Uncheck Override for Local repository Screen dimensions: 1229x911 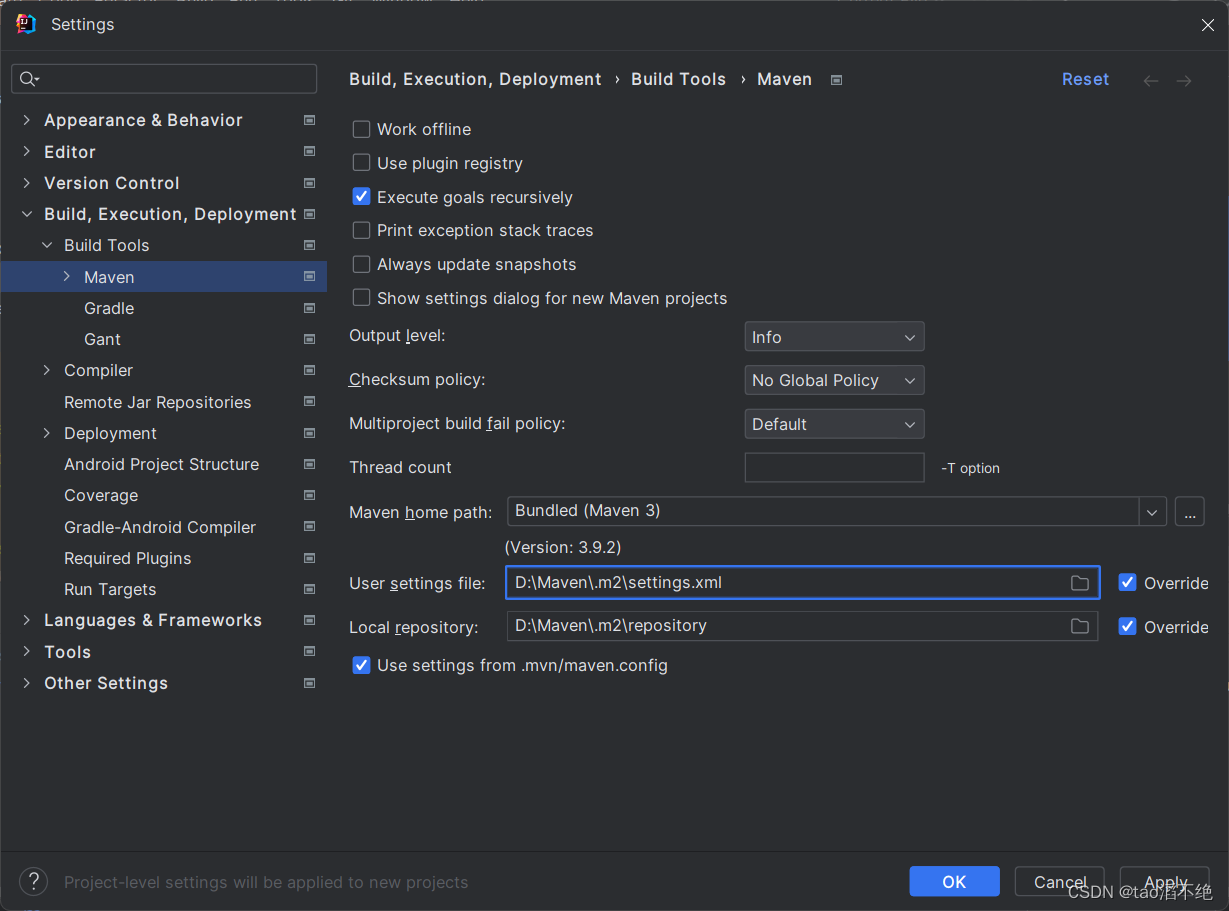(x=1127, y=626)
